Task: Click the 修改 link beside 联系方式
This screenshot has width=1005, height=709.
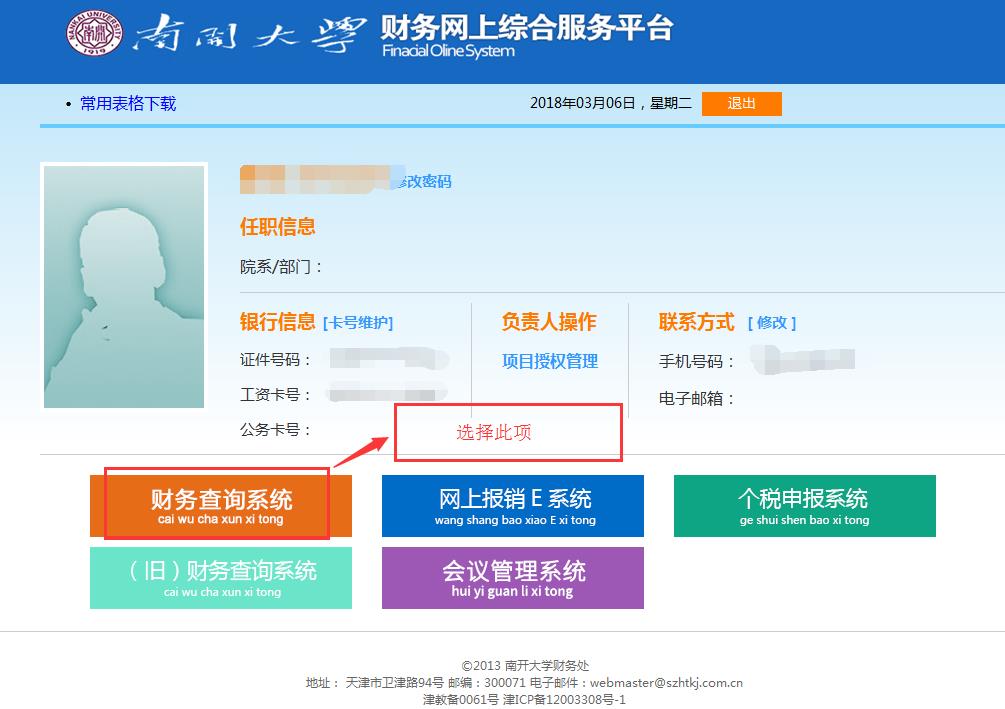Action: coord(772,323)
